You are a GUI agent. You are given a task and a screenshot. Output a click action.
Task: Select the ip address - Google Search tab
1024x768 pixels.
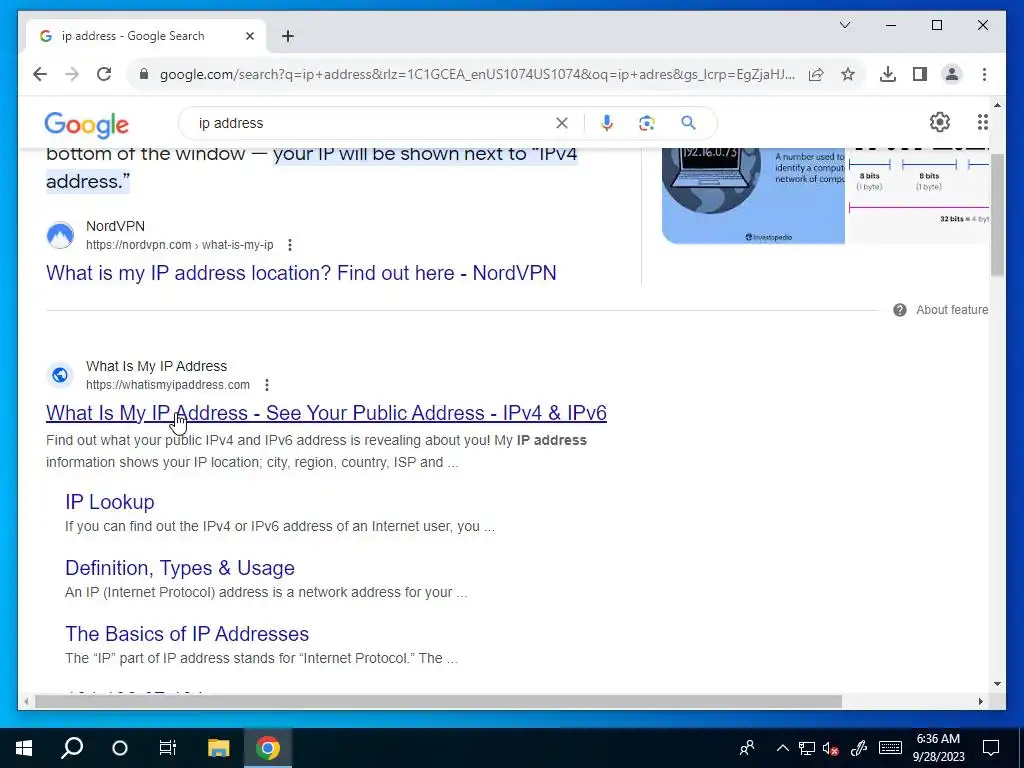(x=146, y=36)
